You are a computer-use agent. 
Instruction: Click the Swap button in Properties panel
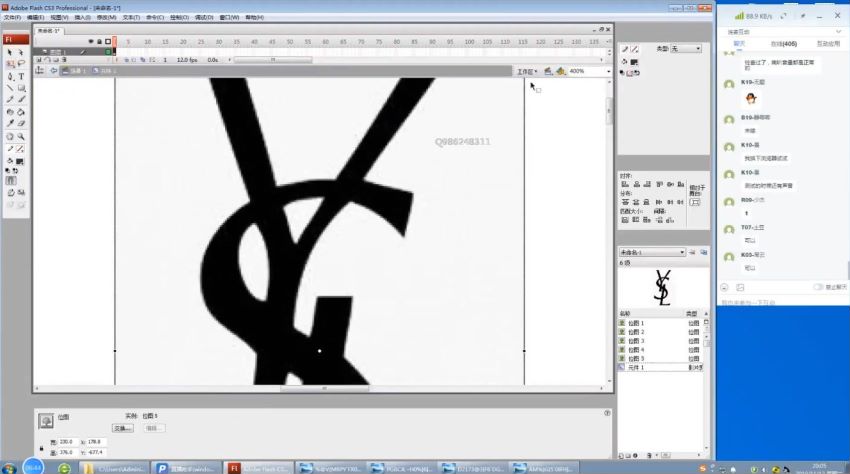[x=123, y=428]
